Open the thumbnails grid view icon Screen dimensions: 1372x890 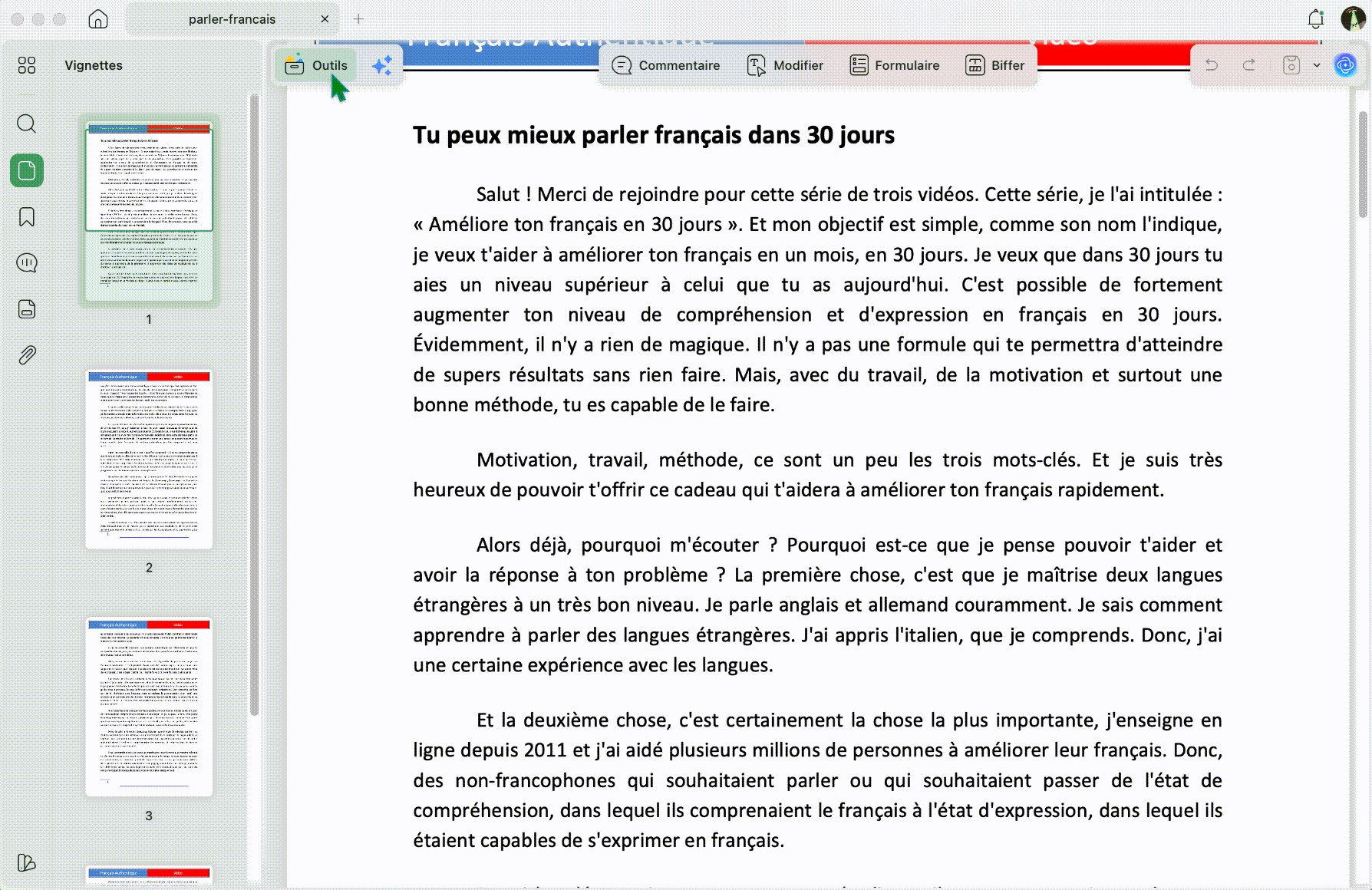[27, 65]
